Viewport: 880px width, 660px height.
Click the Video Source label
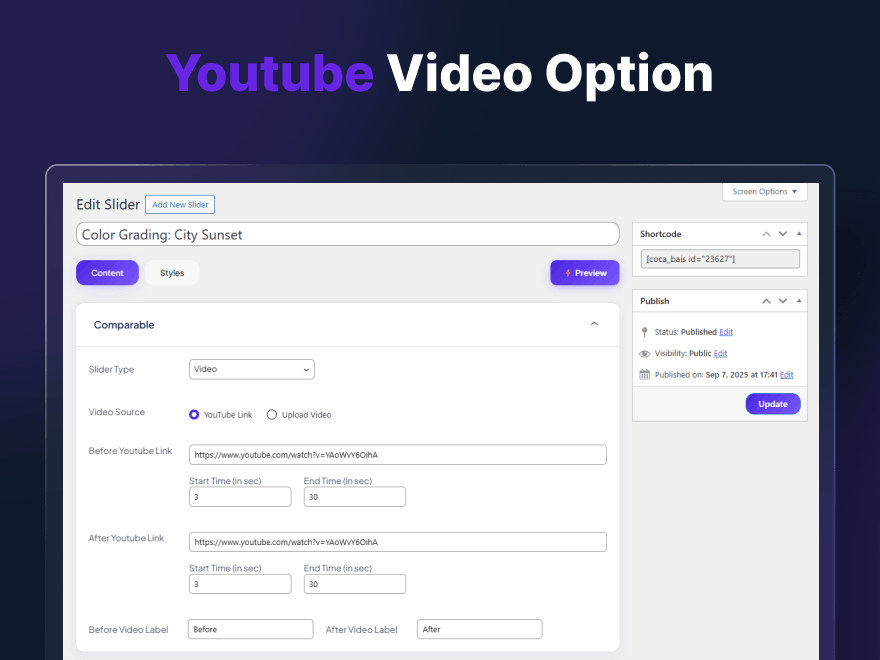(x=117, y=412)
